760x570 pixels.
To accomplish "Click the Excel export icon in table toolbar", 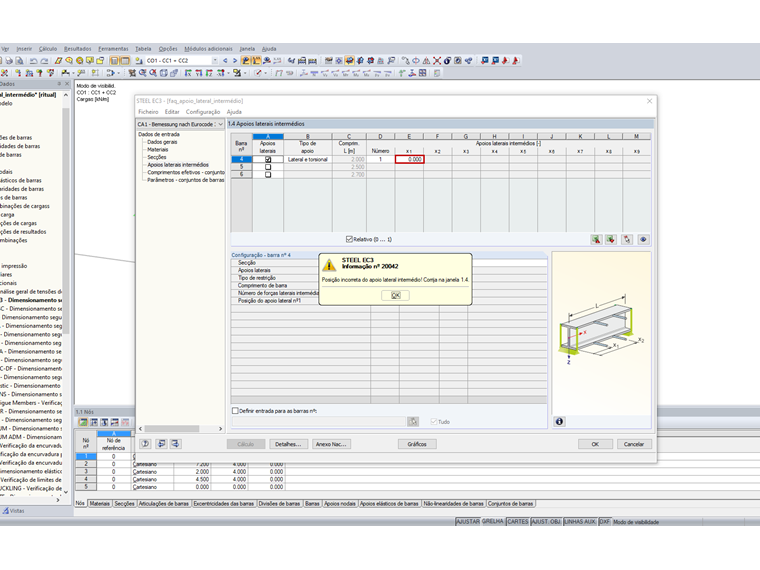I will point(596,239).
